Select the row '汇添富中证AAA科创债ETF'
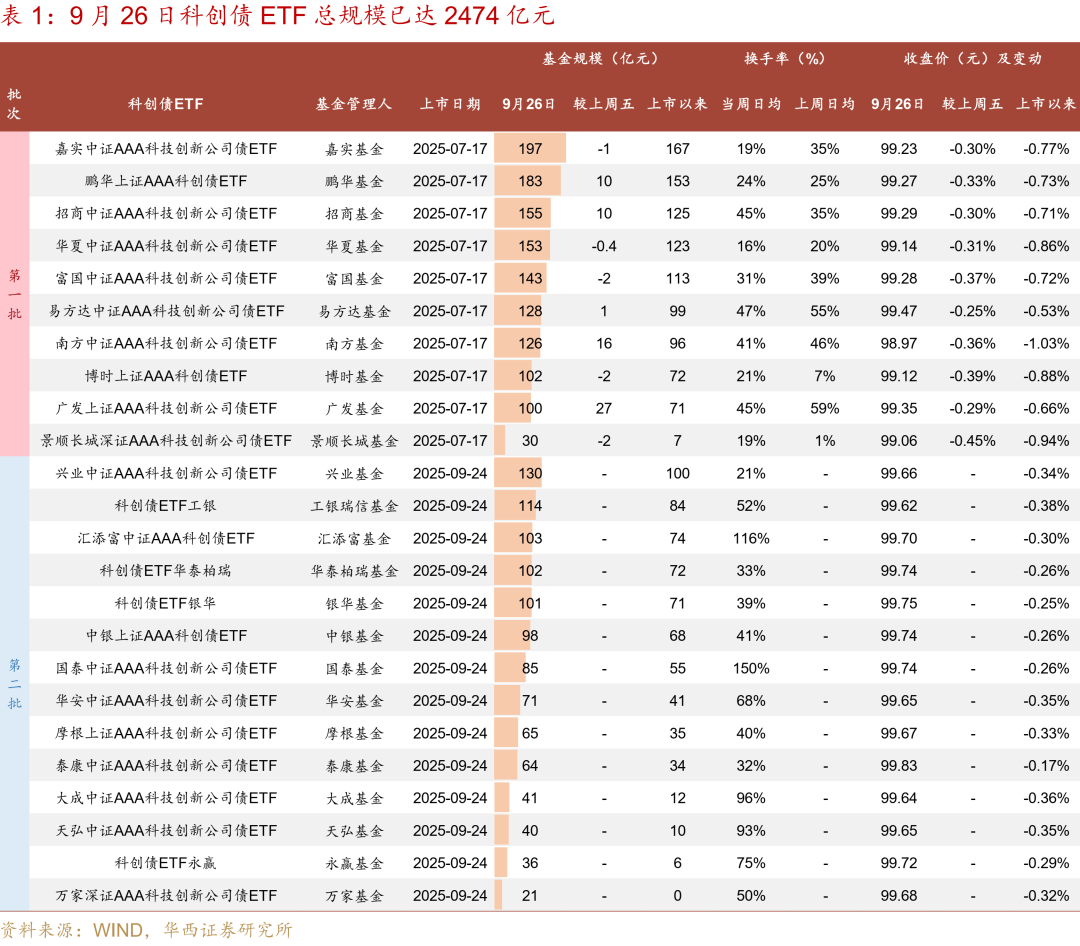 pyautogui.click(x=554, y=538)
